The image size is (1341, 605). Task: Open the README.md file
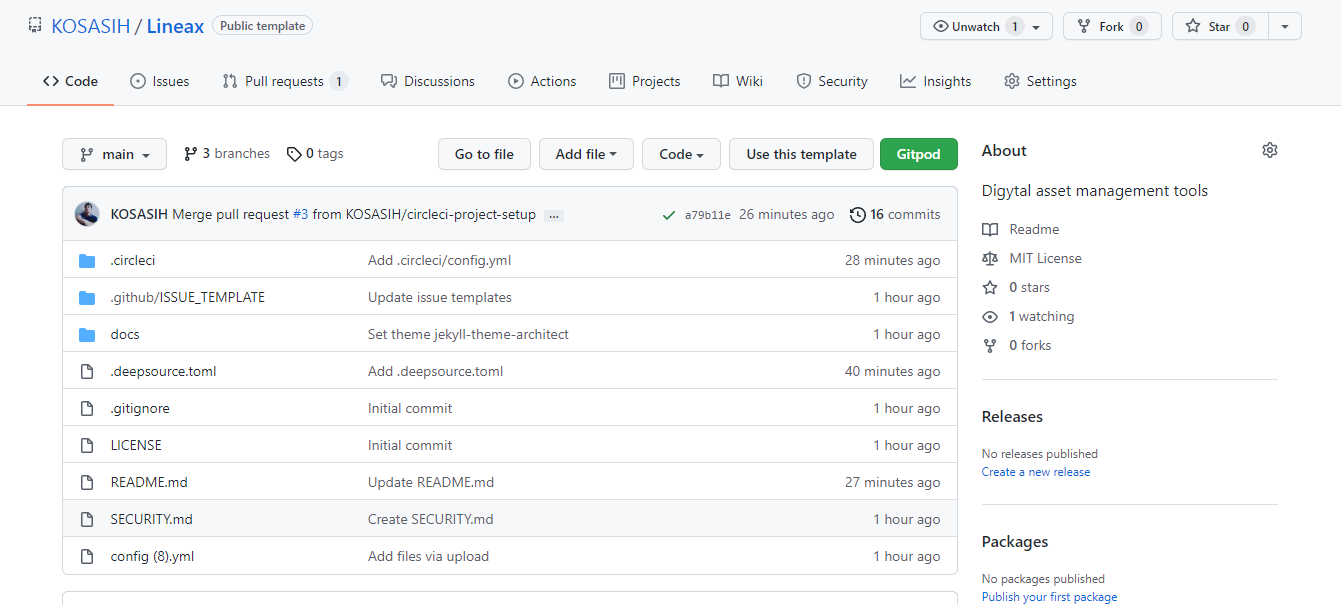pyautogui.click(x=149, y=482)
